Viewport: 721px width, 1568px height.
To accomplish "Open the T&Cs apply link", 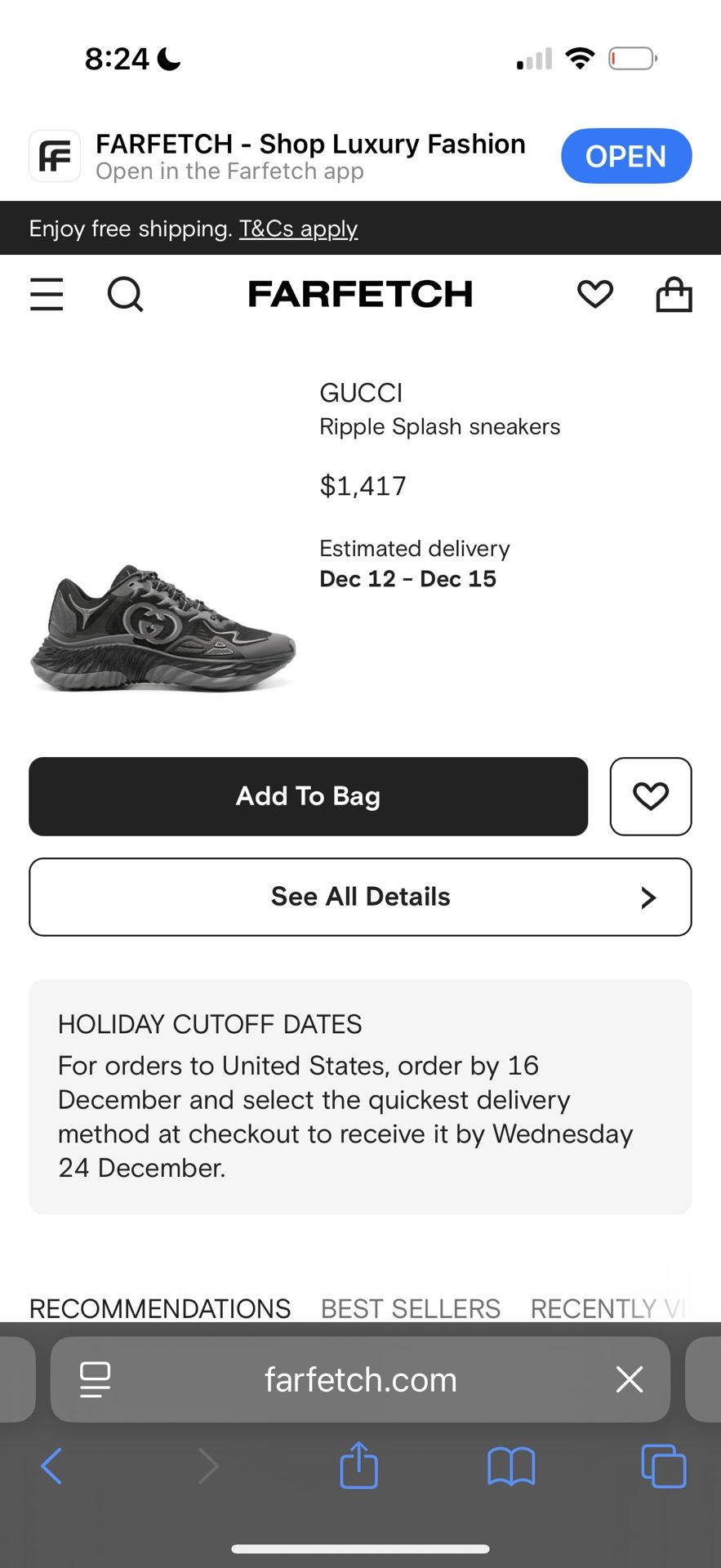I will [298, 229].
